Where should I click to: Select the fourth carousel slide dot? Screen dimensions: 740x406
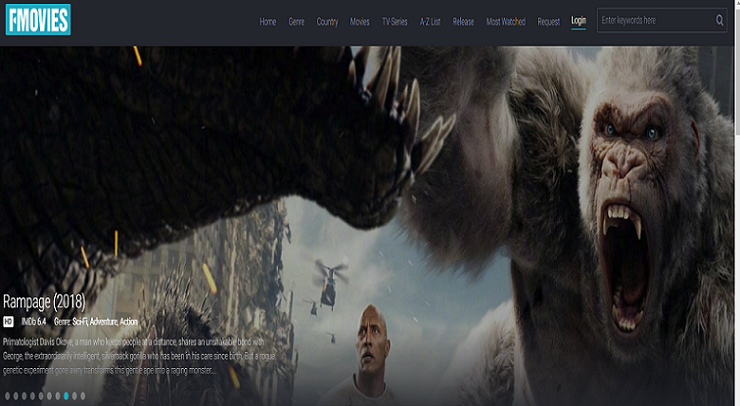33,396
